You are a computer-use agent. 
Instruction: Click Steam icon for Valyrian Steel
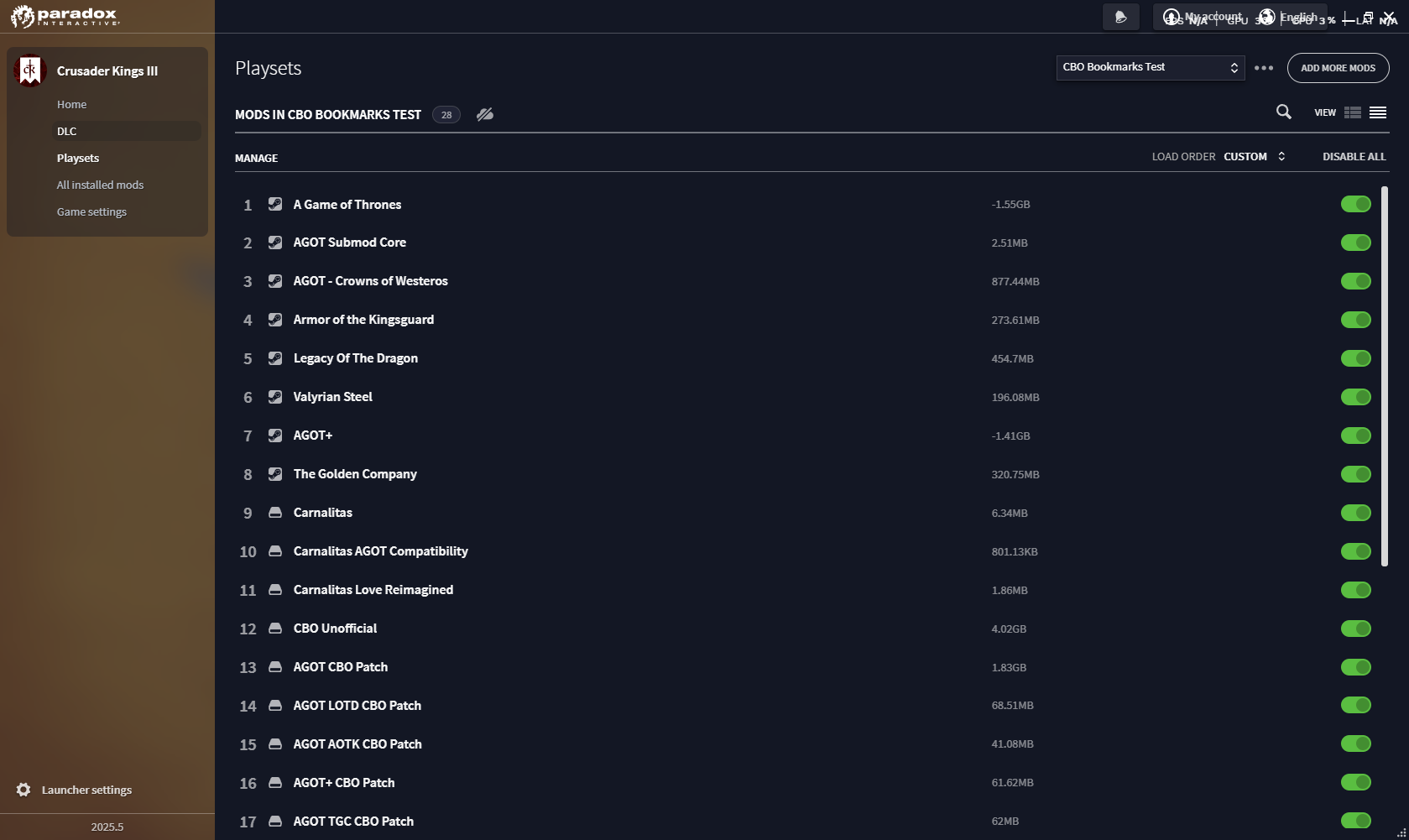coord(274,397)
